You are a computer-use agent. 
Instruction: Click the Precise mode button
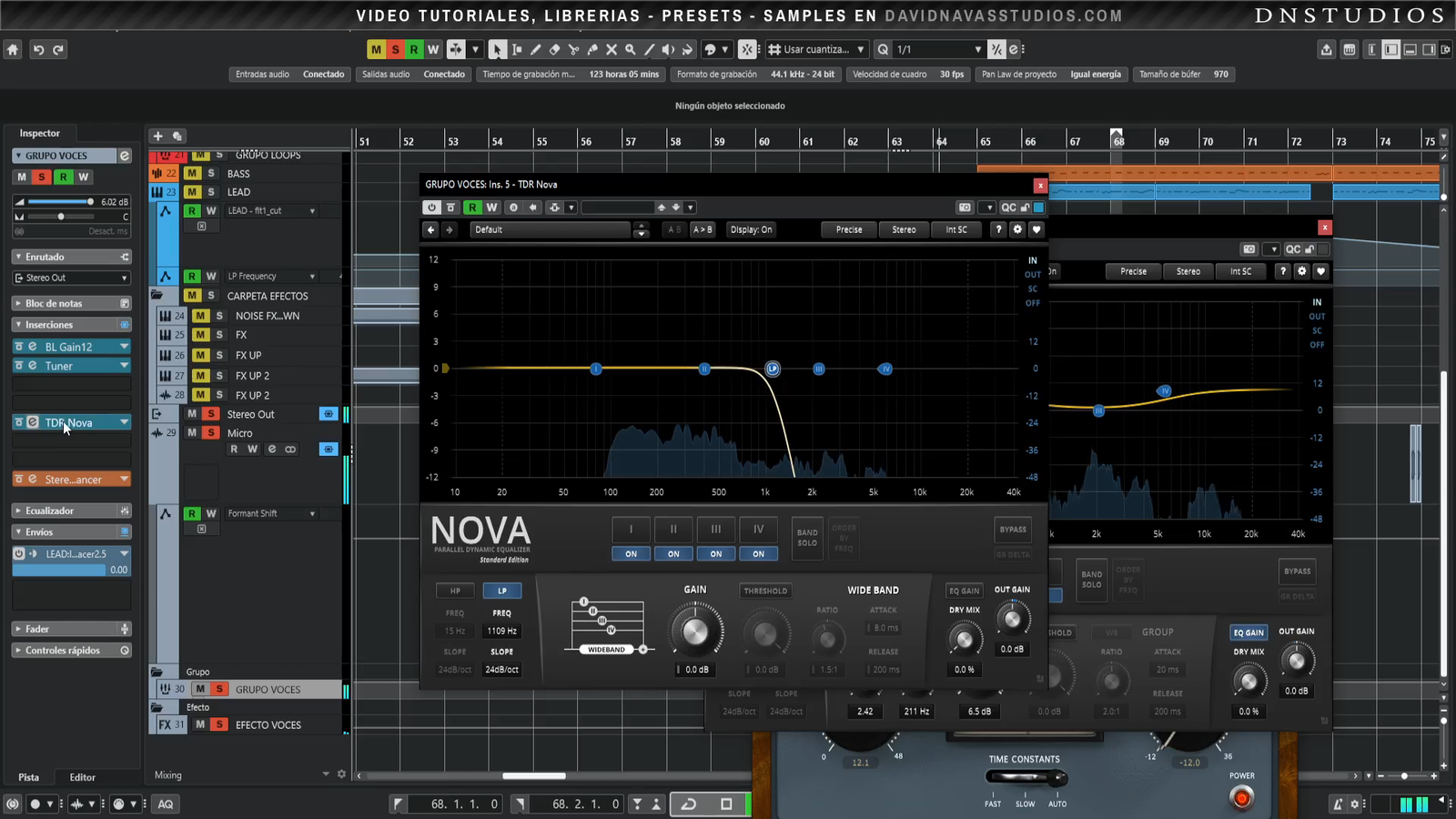click(x=848, y=230)
